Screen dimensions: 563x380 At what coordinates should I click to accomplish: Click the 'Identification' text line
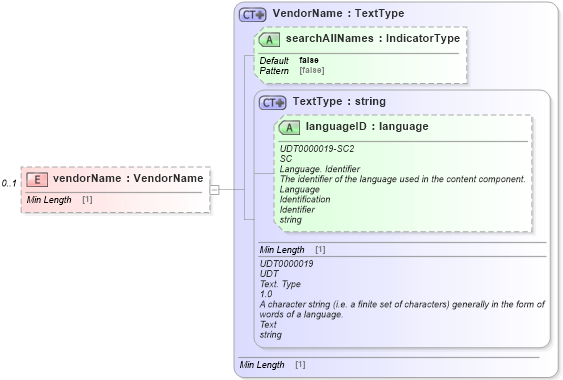point(305,199)
